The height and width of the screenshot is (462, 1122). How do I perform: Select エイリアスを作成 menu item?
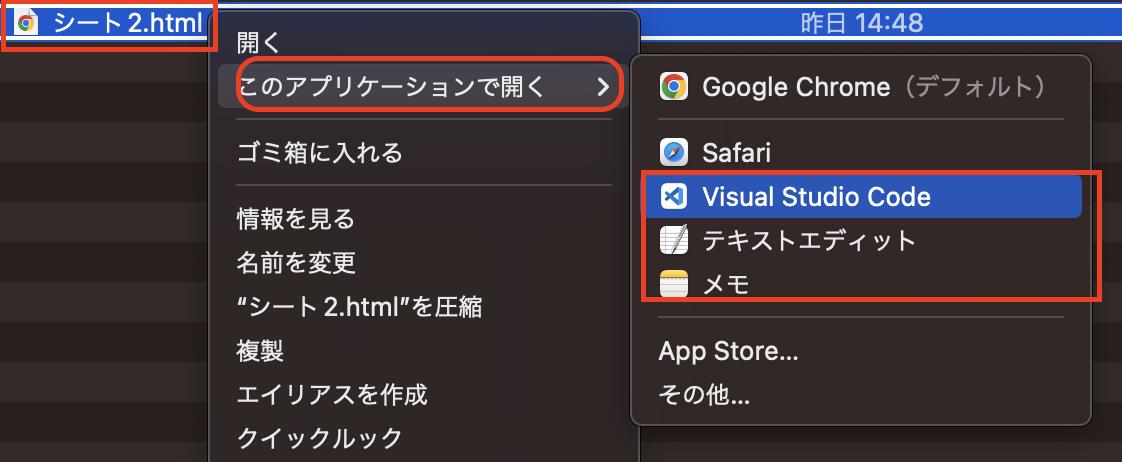click(332, 393)
